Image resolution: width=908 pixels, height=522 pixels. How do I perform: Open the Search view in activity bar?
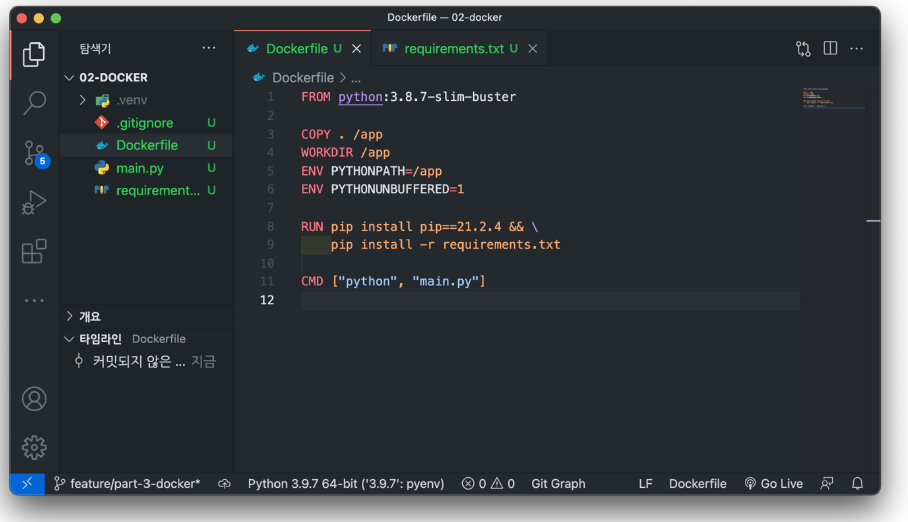34,103
